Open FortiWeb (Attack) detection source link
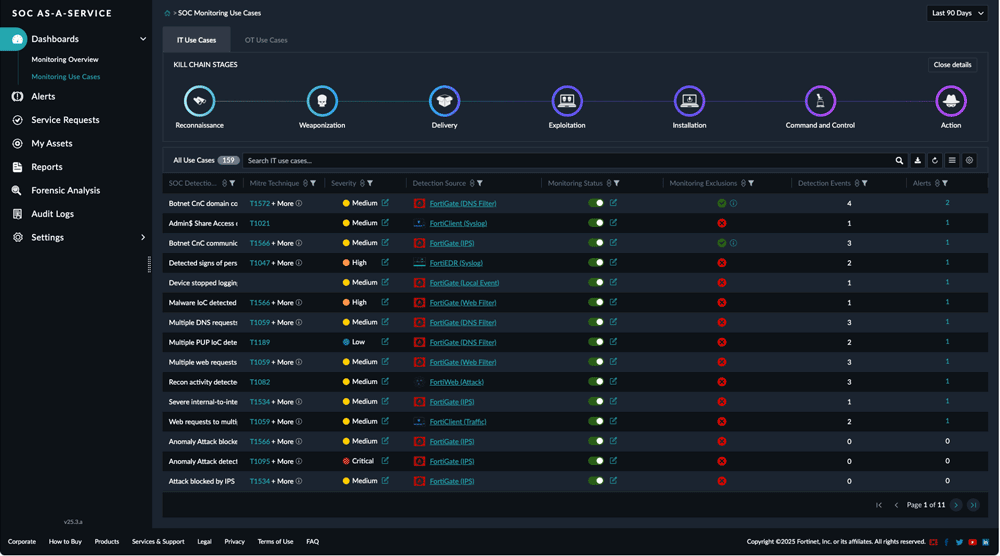This screenshot has height=556, width=1000. point(457,382)
